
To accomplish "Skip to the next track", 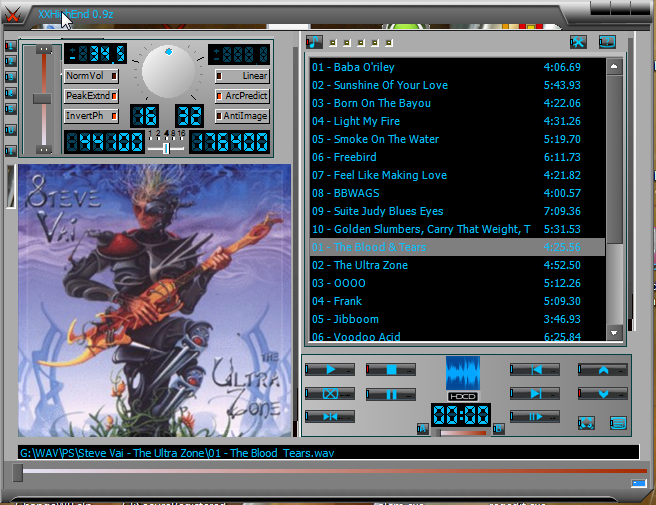I will pos(535,393).
